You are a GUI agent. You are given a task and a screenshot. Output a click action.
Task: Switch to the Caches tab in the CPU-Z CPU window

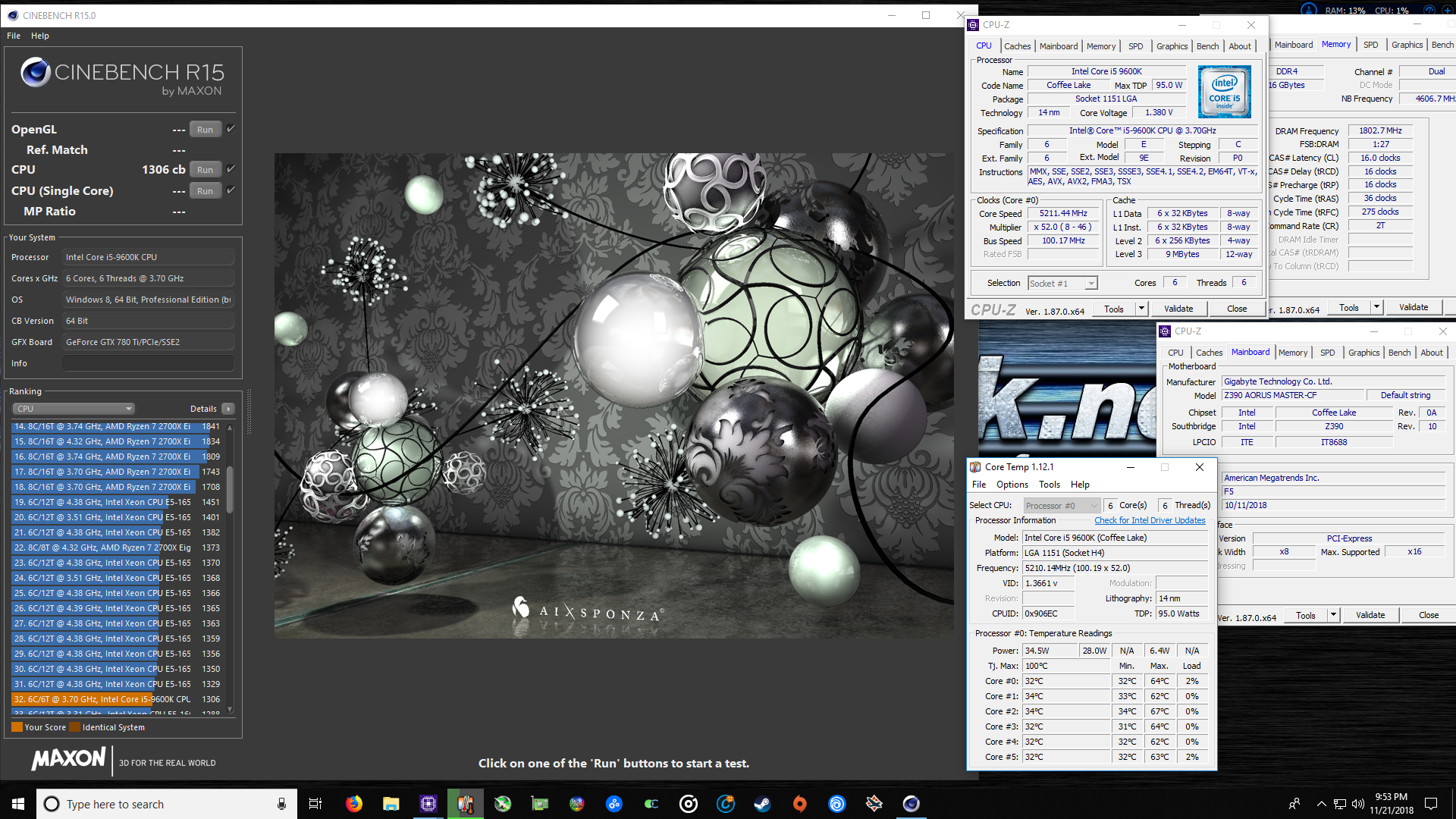pyautogui.click(x=1017, y=46)
